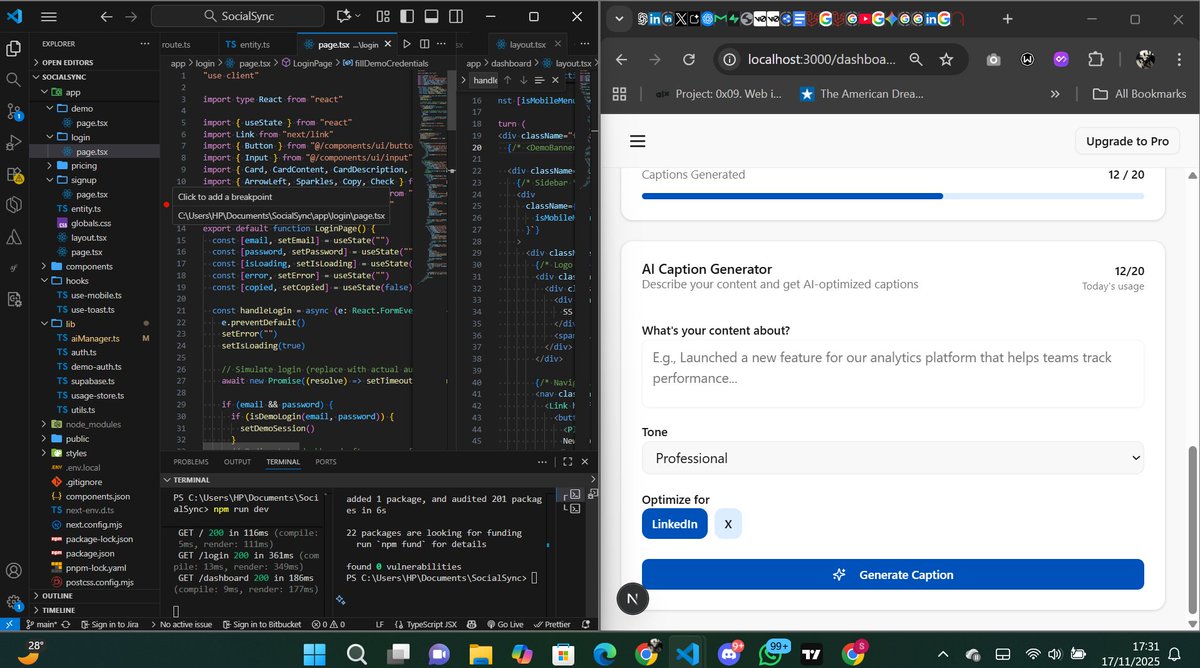The height and width of the screenshot is (668, 1200).
Task: Open the split editor icon next to page.tsx
Action: tap(424, 43)
